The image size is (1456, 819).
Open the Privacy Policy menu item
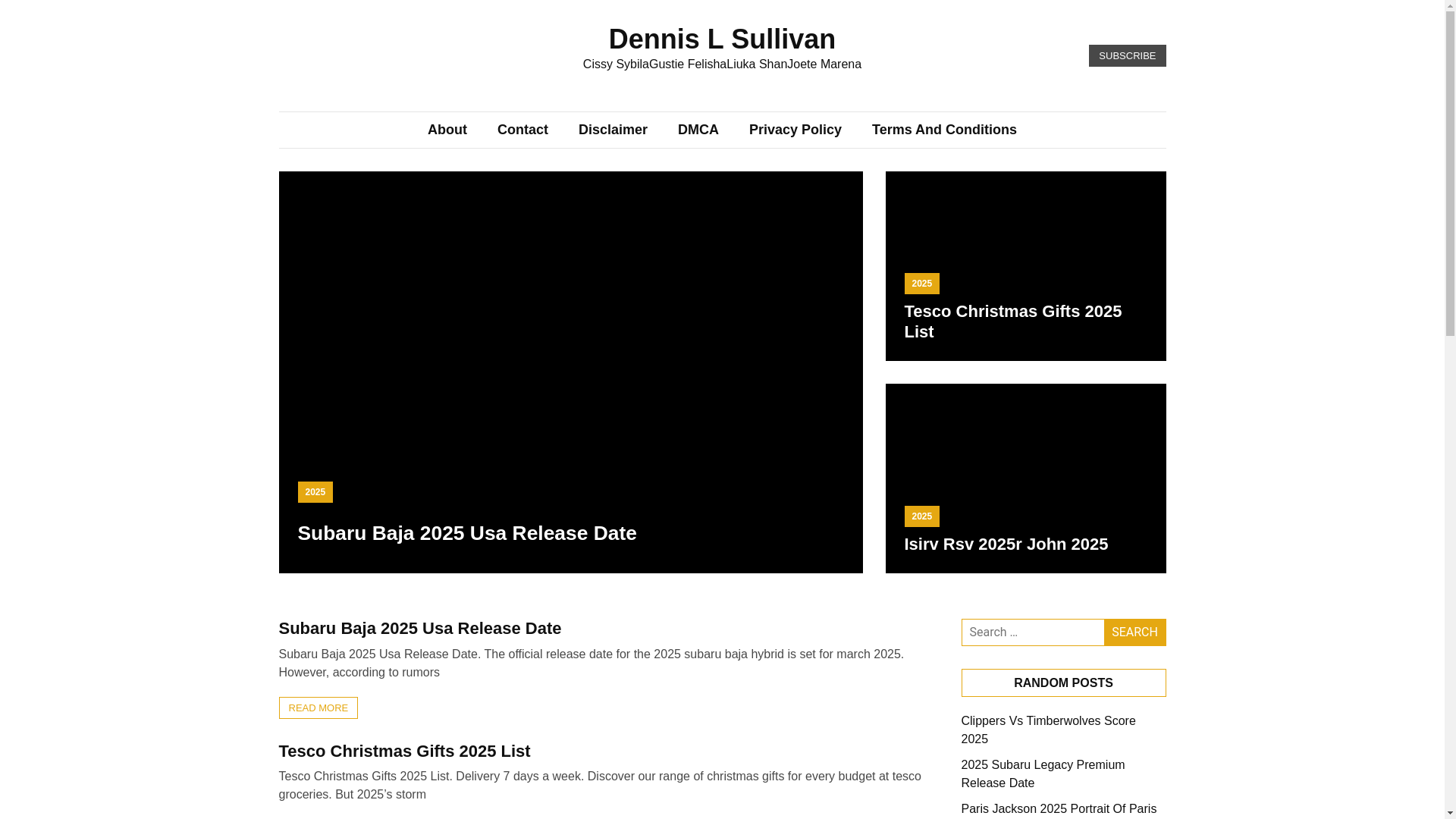795,130
